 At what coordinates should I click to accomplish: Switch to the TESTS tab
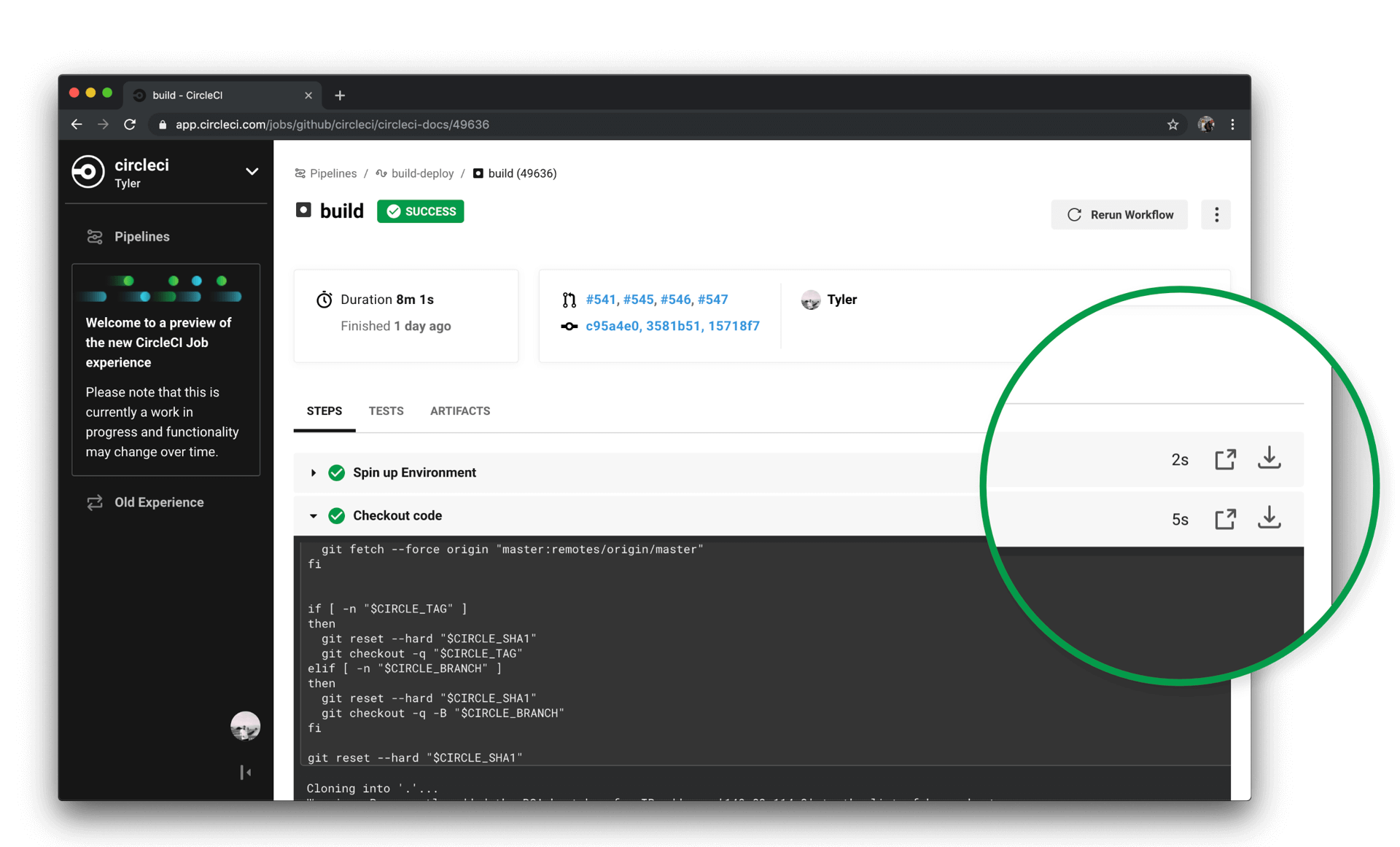pos(386,411)
